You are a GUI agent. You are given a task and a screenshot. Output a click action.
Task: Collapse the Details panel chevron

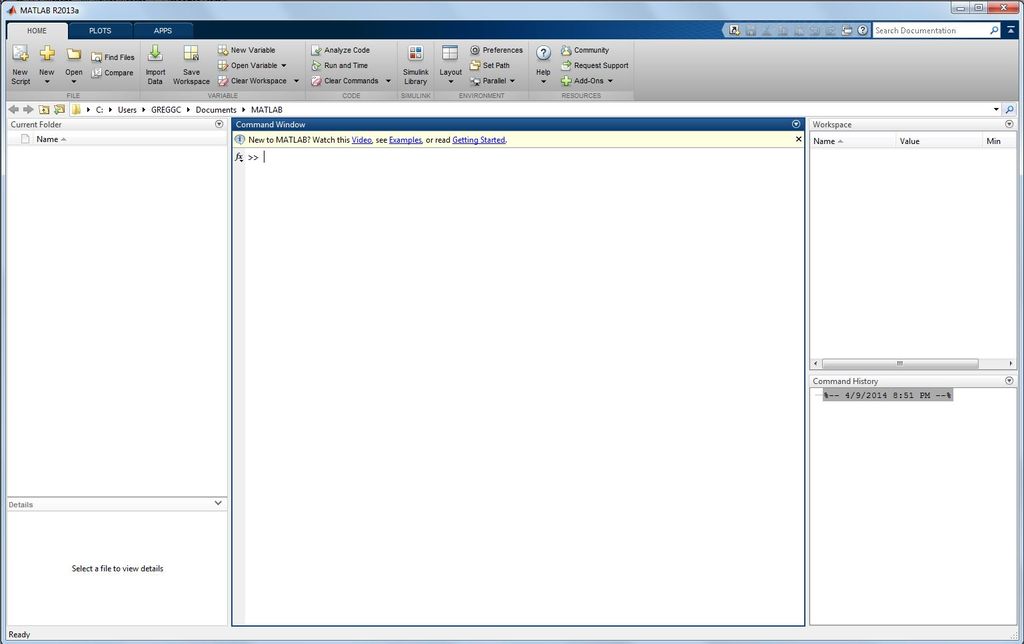218,504
